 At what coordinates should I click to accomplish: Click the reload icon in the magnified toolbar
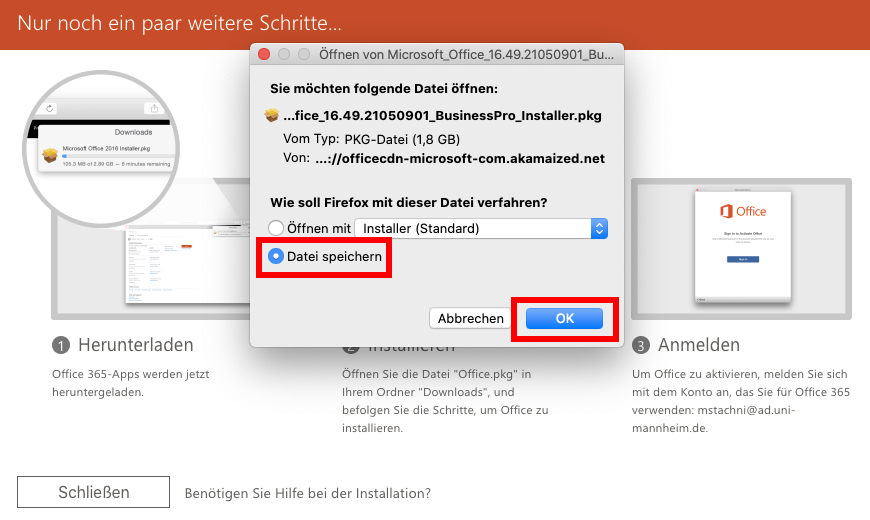[x=49, y=108]
